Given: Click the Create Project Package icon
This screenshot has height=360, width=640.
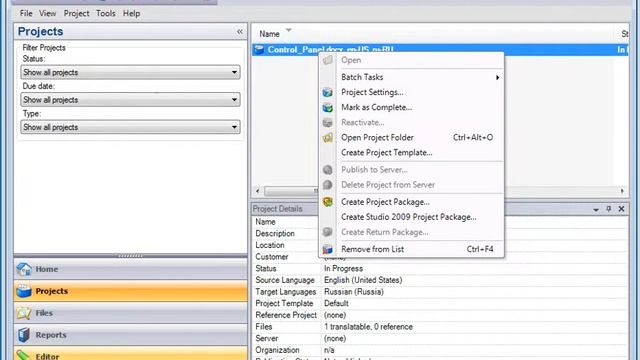Looking at the screenshot, I should click(x=327, y=202).
